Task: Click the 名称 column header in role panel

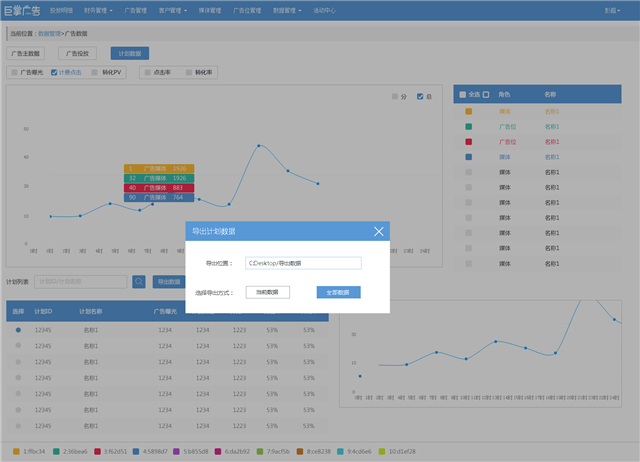Action: coord(550,94)
